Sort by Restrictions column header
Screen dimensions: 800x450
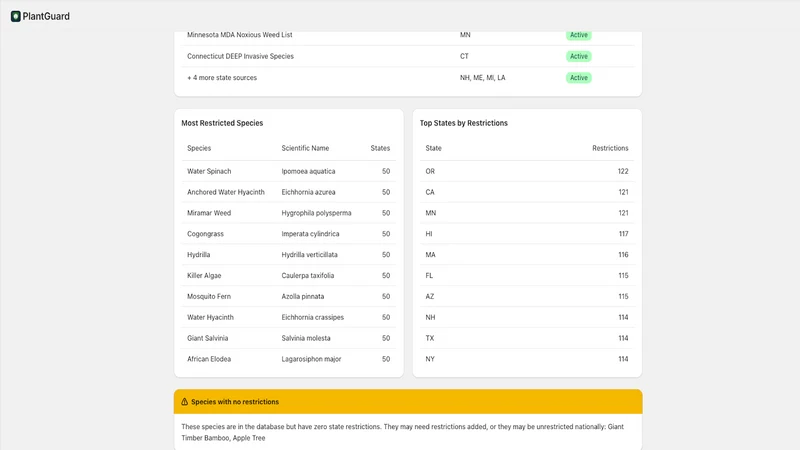click(610, 148)
